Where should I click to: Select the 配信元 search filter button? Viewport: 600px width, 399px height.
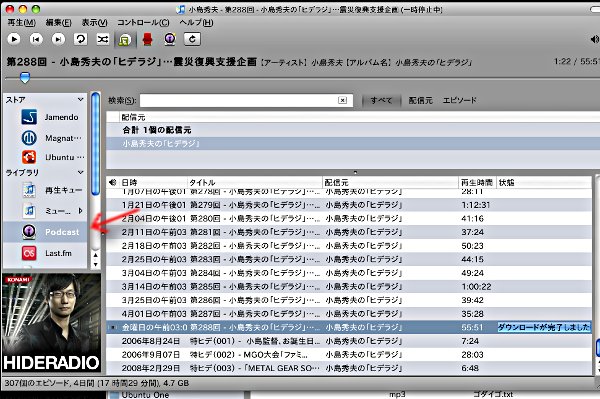pyautogui.click(x=420, y=100)
